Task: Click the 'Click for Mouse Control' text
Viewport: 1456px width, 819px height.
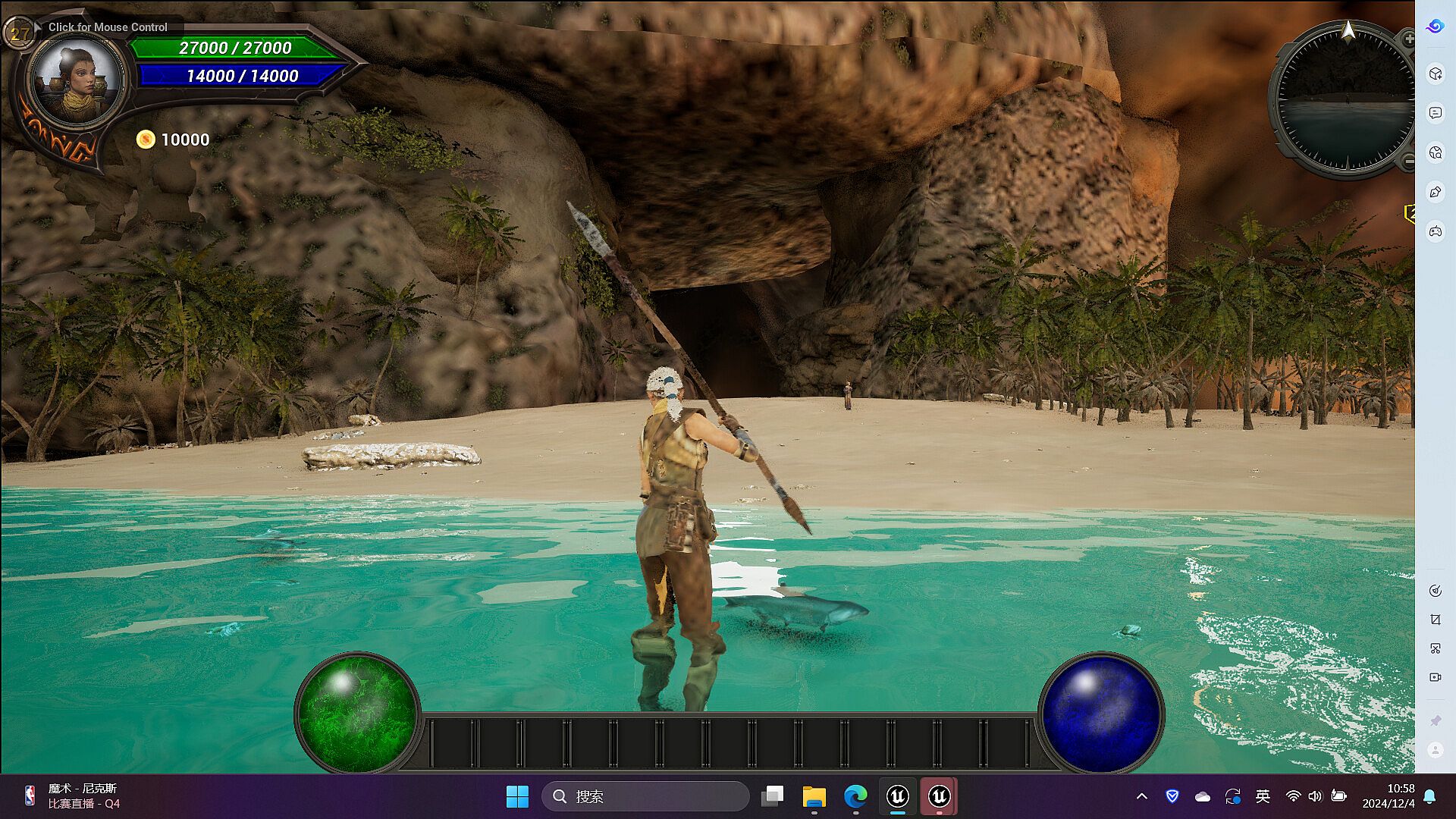Action: (x=108, y=27)
